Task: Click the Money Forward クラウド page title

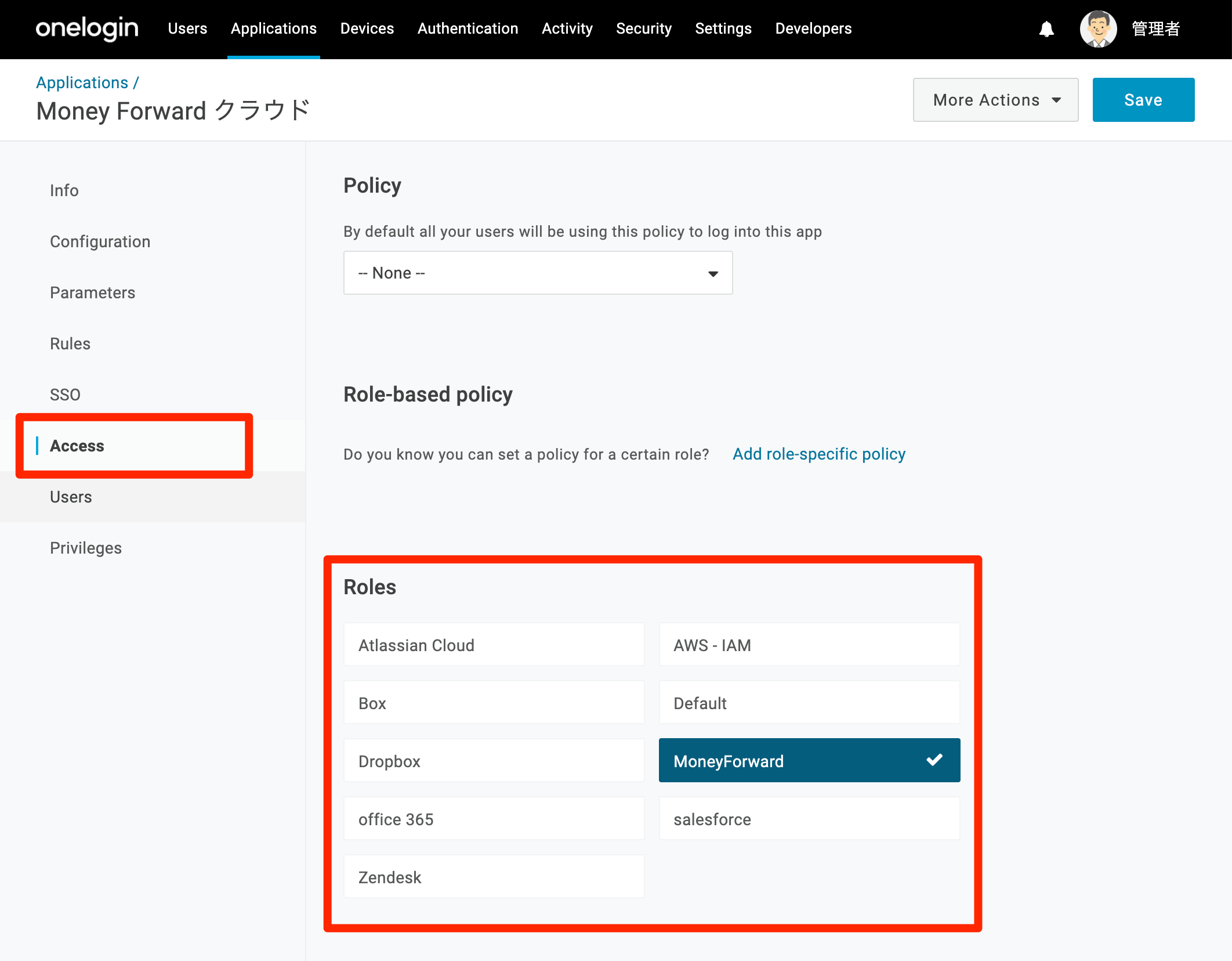Action: pyautogui.click(x=173, y=110)
